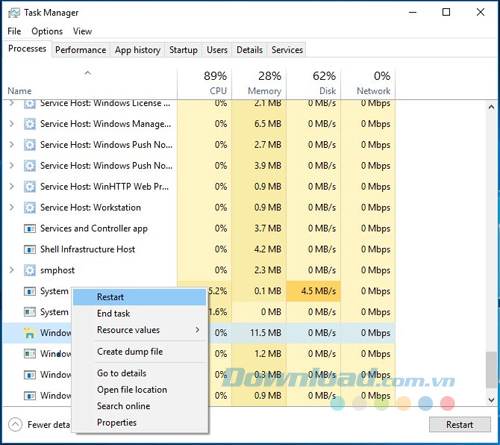Open the Resource values submenu arrow
The image size is (500, 445).
click(198, 330)
